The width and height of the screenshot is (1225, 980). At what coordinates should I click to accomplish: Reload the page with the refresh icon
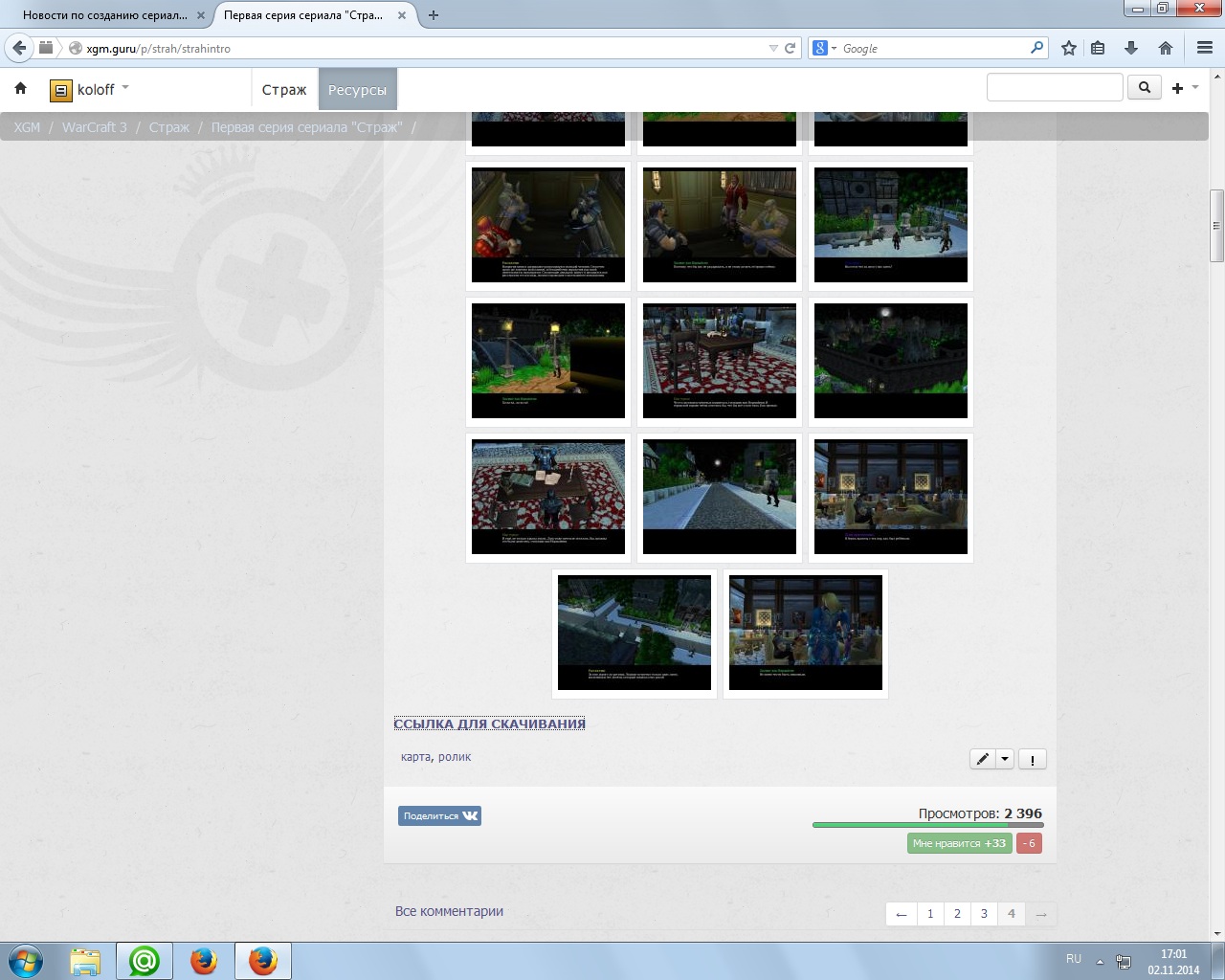[x=791, y=48]
